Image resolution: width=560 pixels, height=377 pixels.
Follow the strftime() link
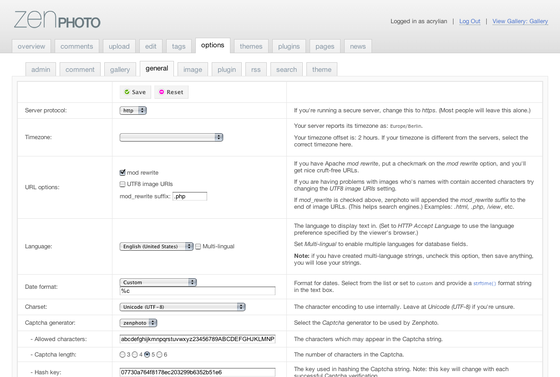[485, 283]
